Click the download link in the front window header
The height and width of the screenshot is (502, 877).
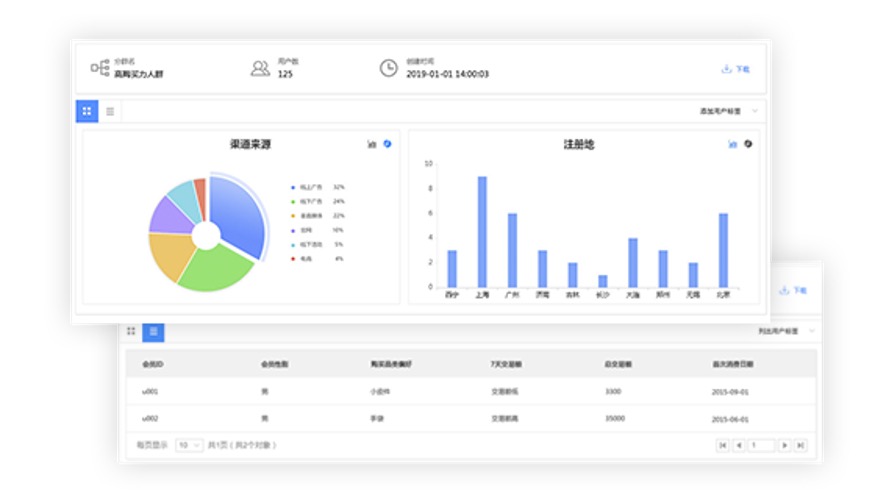pos(735,69)
